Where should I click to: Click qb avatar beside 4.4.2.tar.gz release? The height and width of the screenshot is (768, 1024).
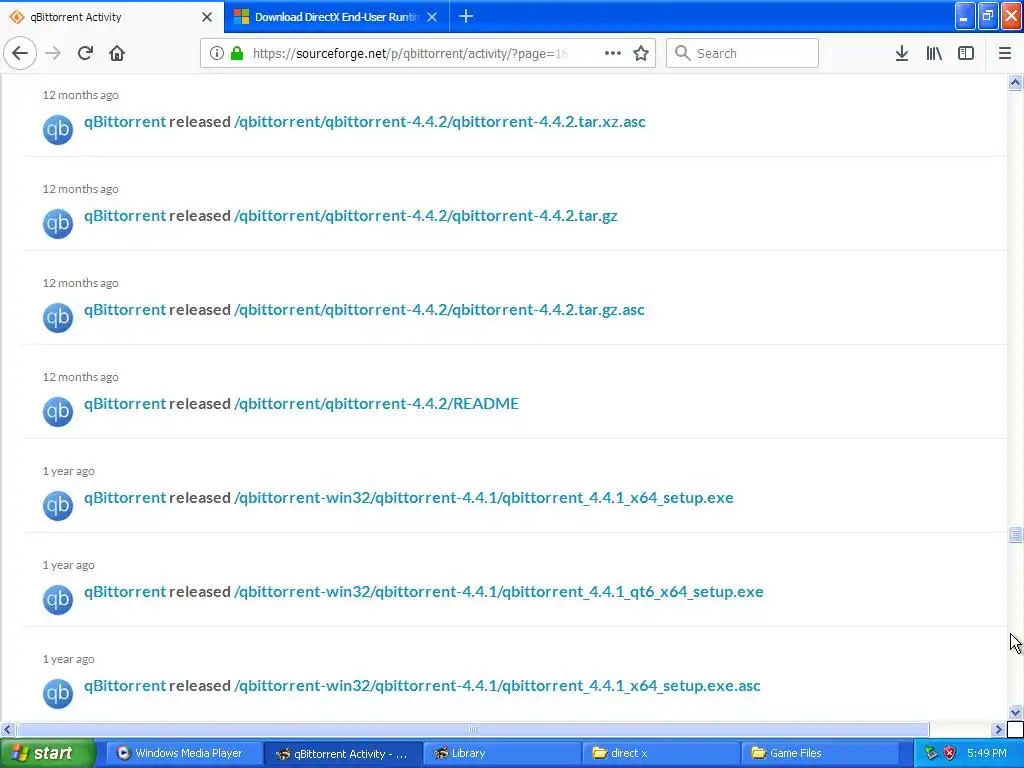(x=57, y=223)
